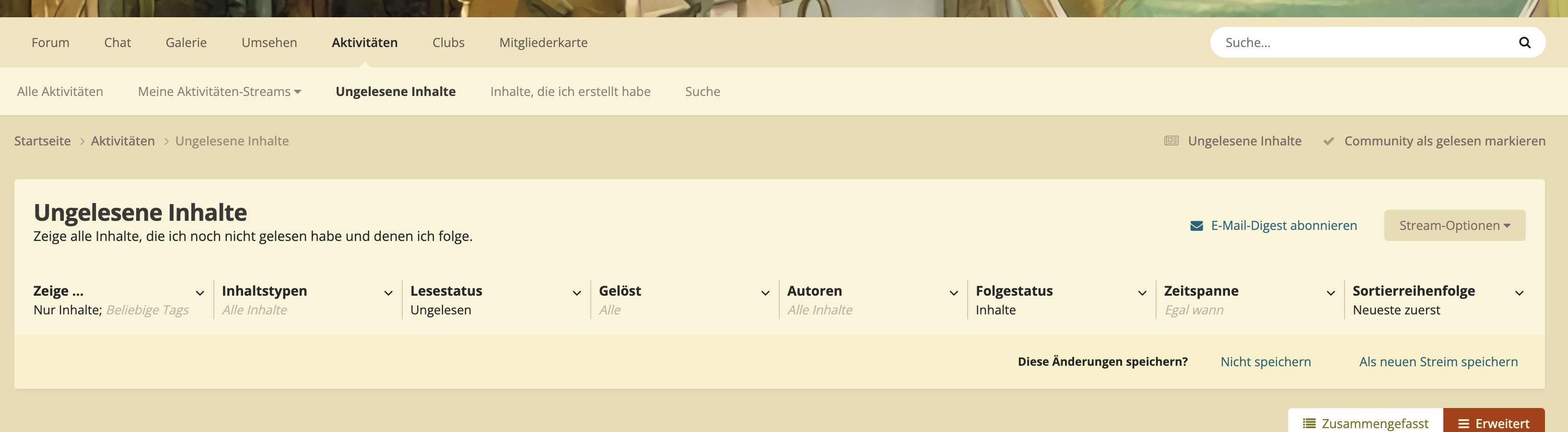Image resolution: width=1568 pixels, height=432 pixels.
Task: Click the hamburger icon on Erweitert view
Action: (1463, 423)
